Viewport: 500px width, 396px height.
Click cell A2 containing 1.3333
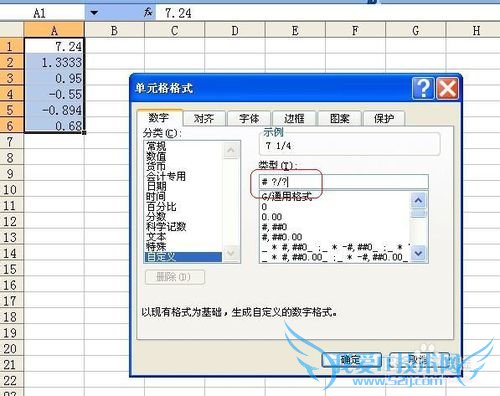[54, 62]
